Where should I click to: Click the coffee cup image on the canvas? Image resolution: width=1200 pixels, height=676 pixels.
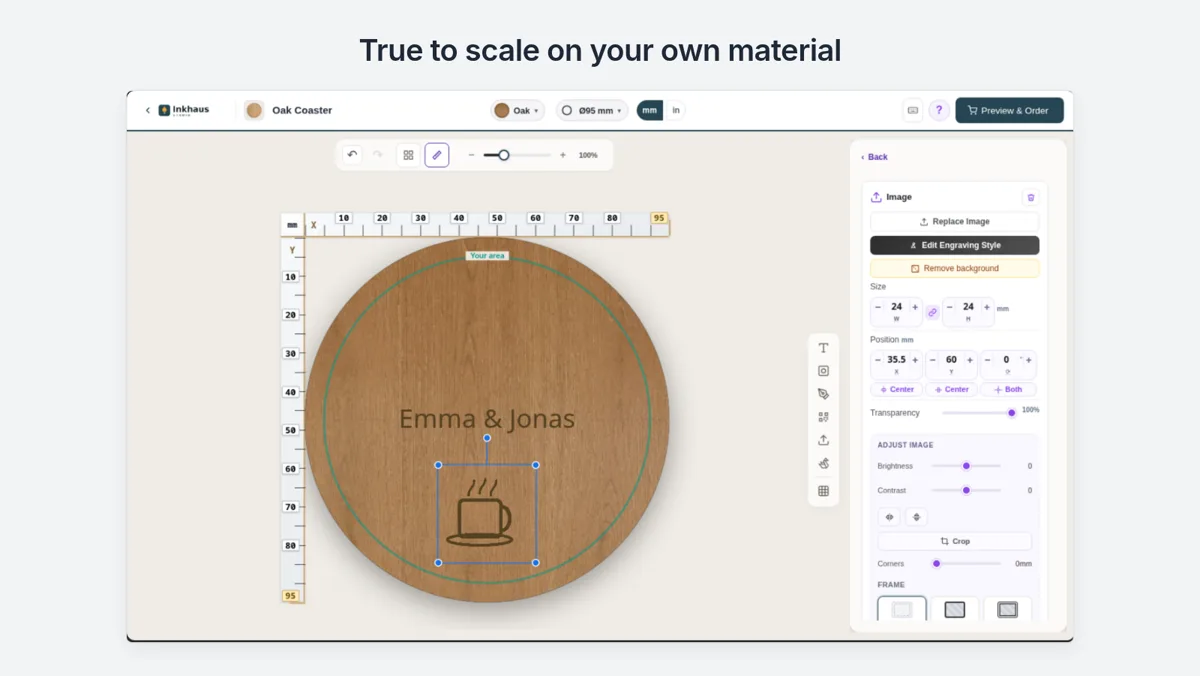click(485, 513)
